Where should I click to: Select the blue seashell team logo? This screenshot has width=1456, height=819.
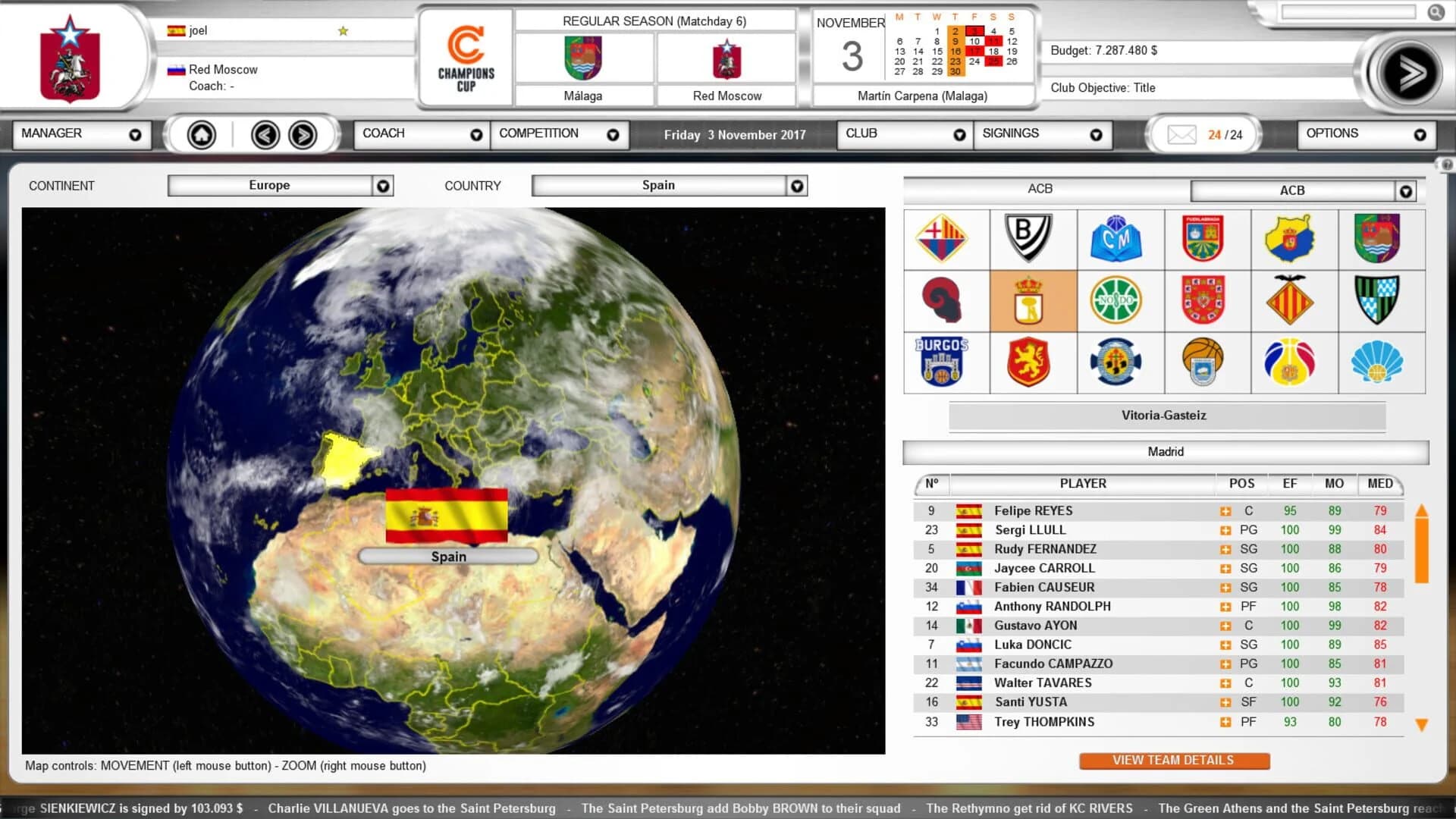(x=1380, y=362)
